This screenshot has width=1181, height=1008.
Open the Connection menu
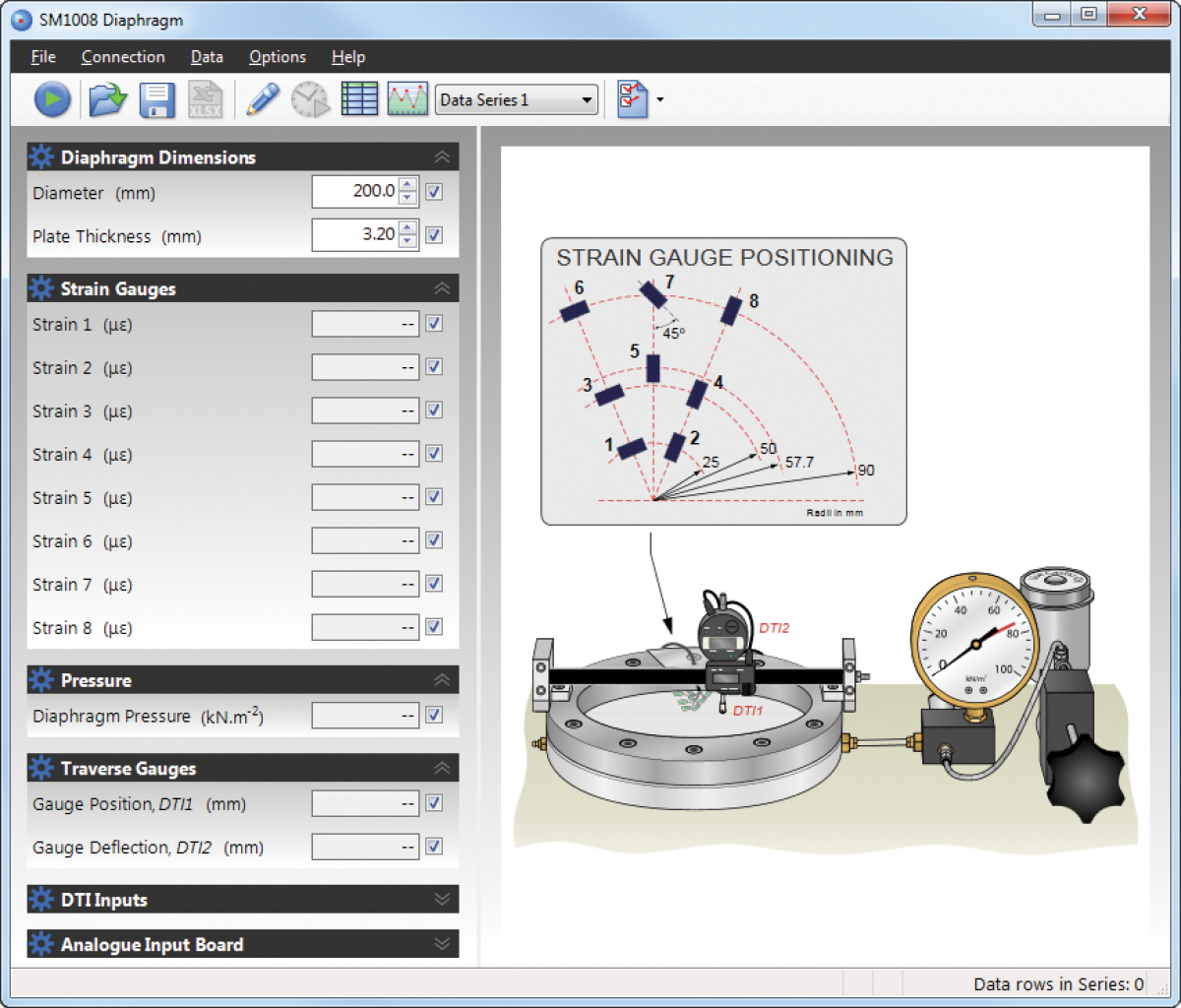pos(122,56)
